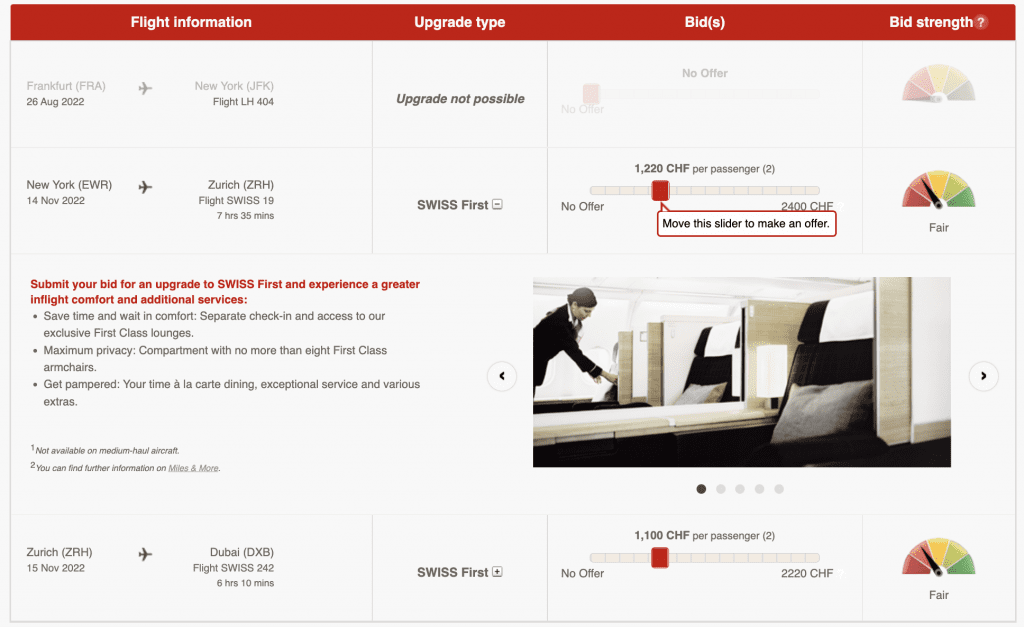Click the "Flight SWISS 19" text

pyautogui.click(x=236, y=201)
